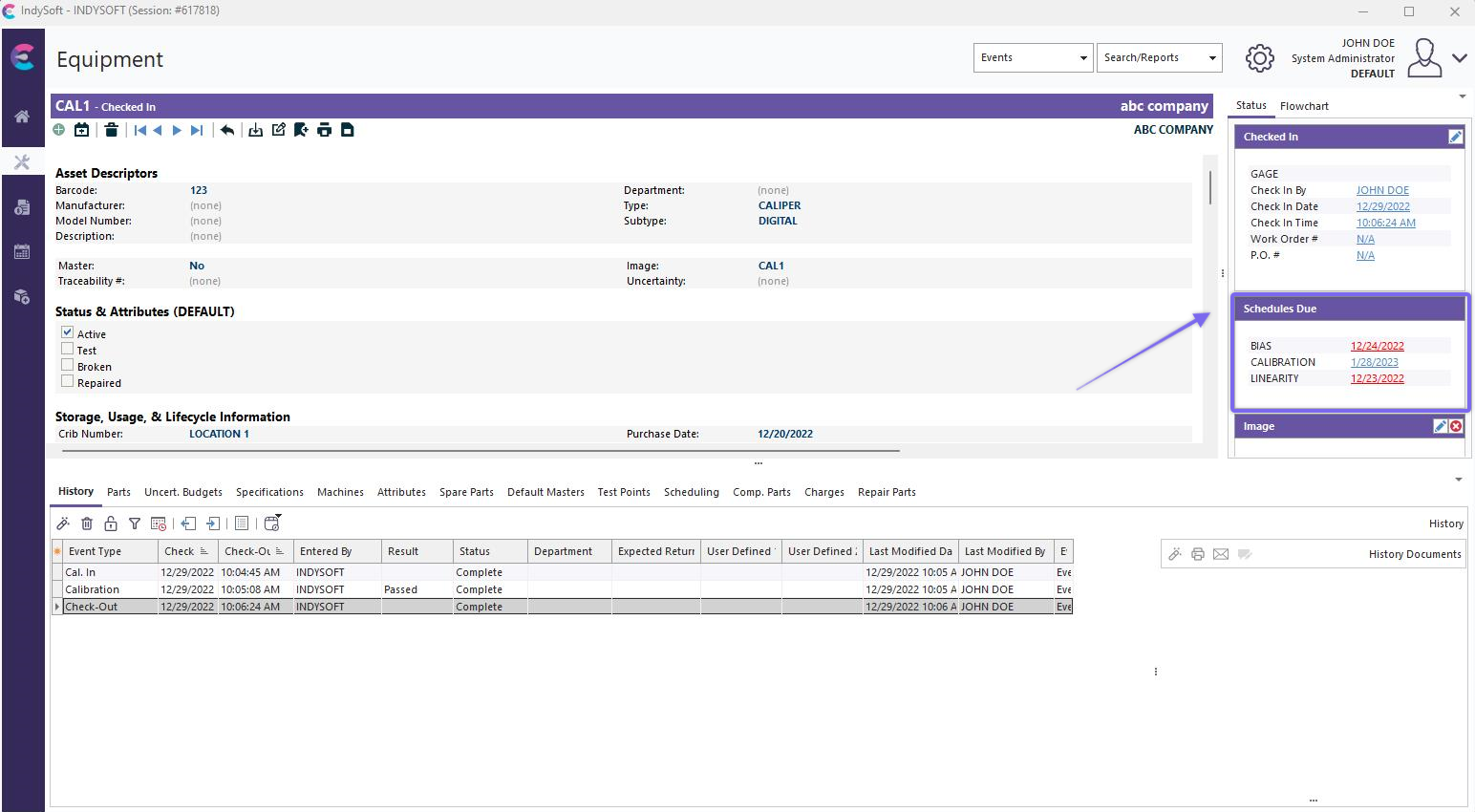The height and width of the screenshot is (812, 1475).
Task: Click the asset details vertical scrollbar
Action: click(x=1210, y=187)
